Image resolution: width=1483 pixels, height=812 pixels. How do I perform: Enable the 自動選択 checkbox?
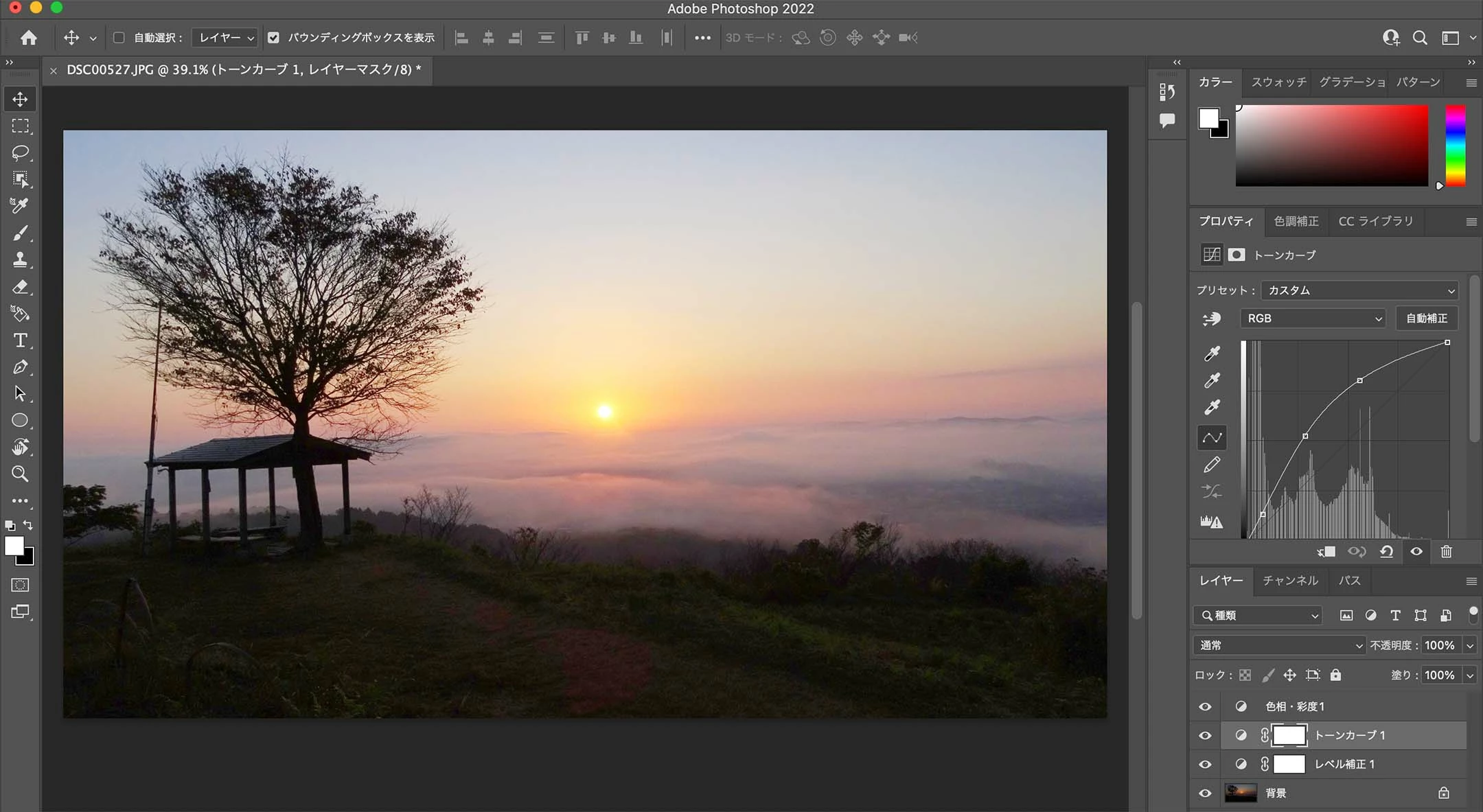click(x=119, y=38)
